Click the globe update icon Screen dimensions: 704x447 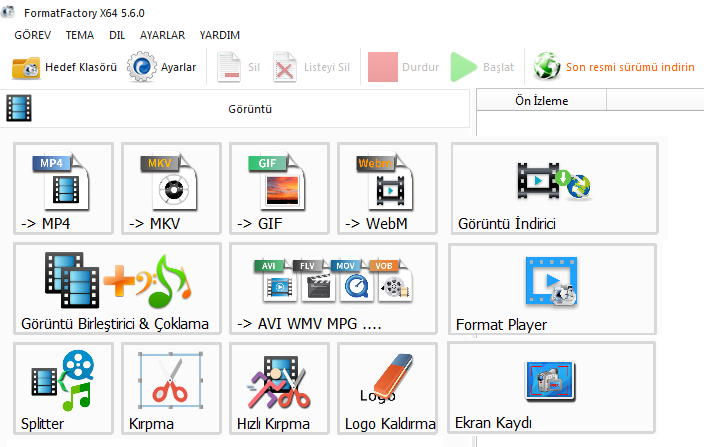[x=546, y=66]
